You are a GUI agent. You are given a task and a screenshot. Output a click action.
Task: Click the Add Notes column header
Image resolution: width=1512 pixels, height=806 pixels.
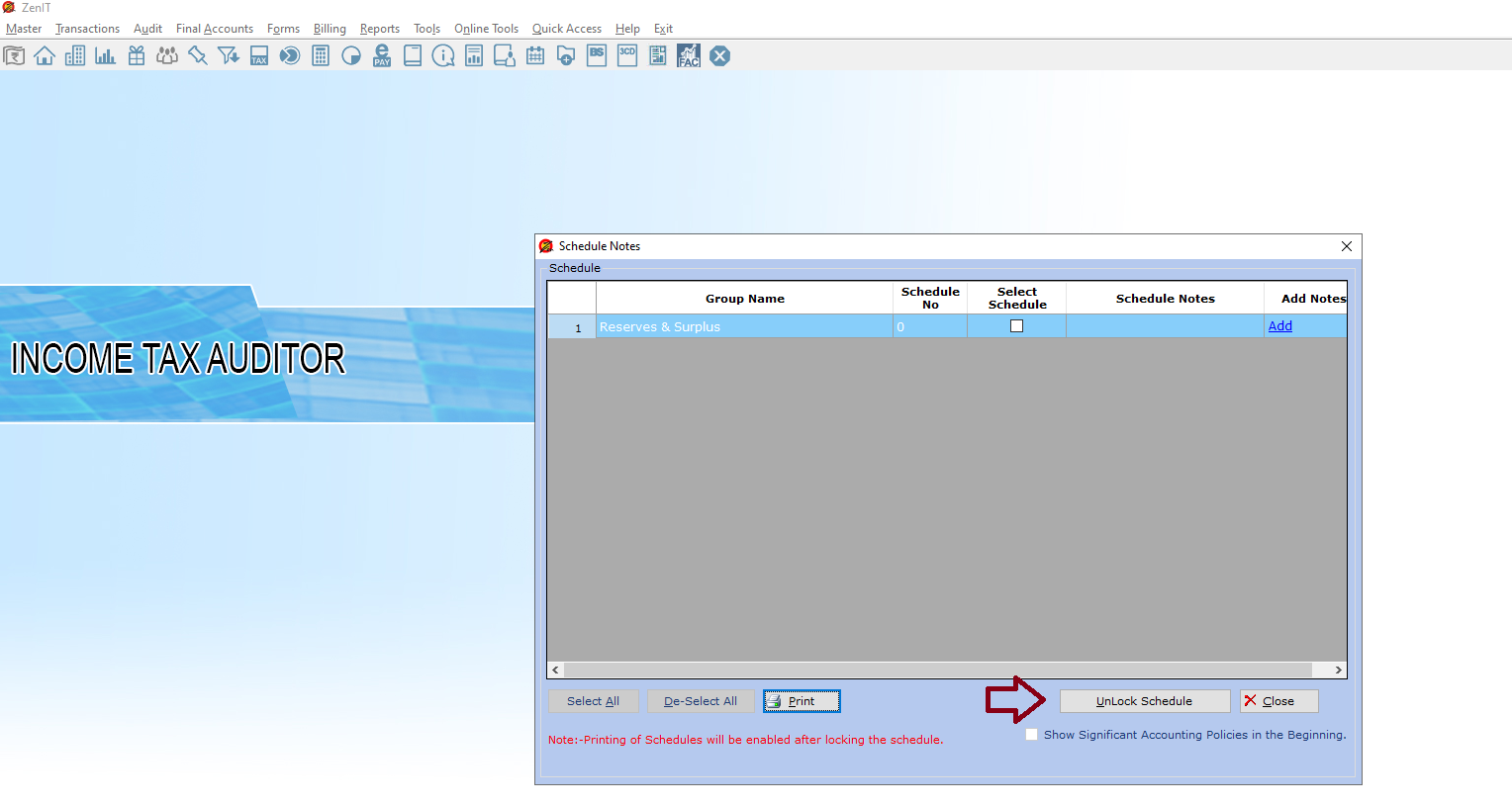pos(1306,298)
